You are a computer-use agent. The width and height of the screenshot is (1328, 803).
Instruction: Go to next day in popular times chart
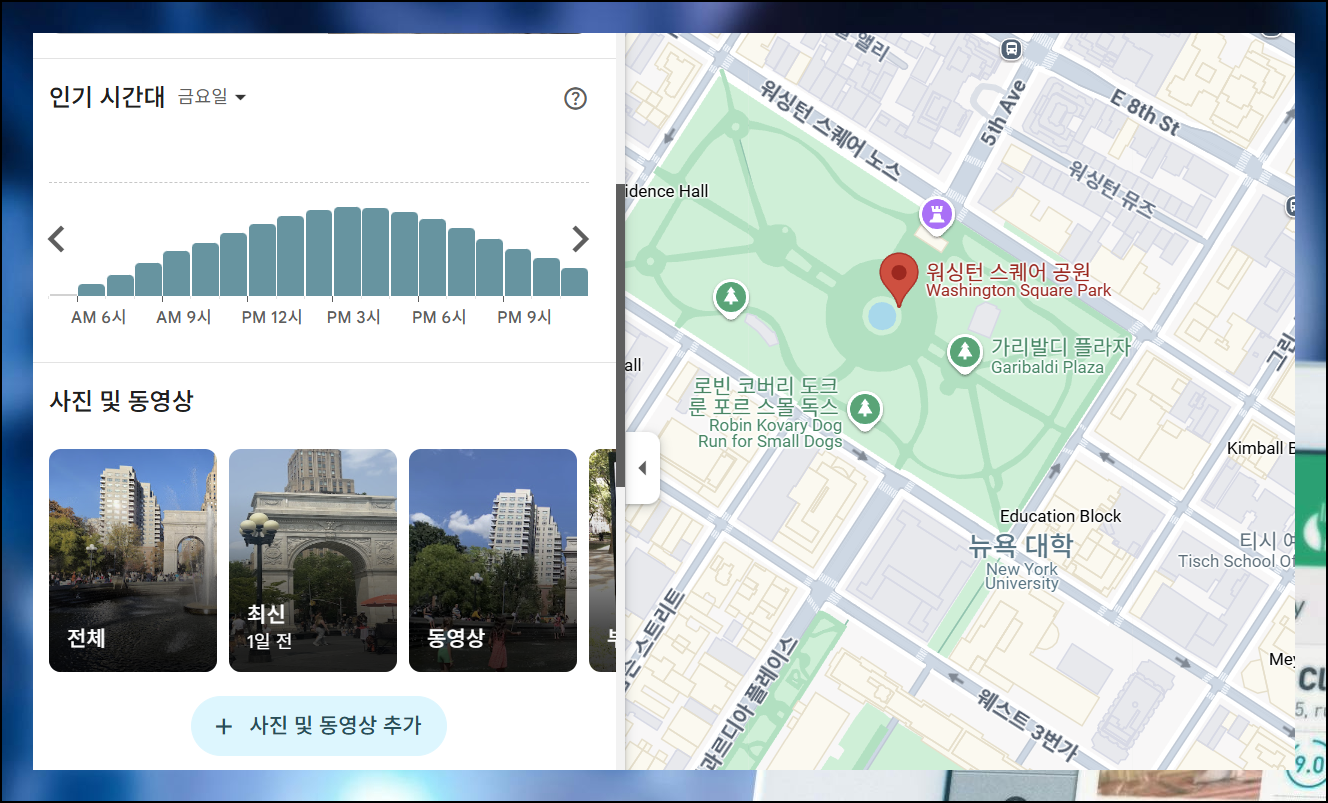[580, 239]
